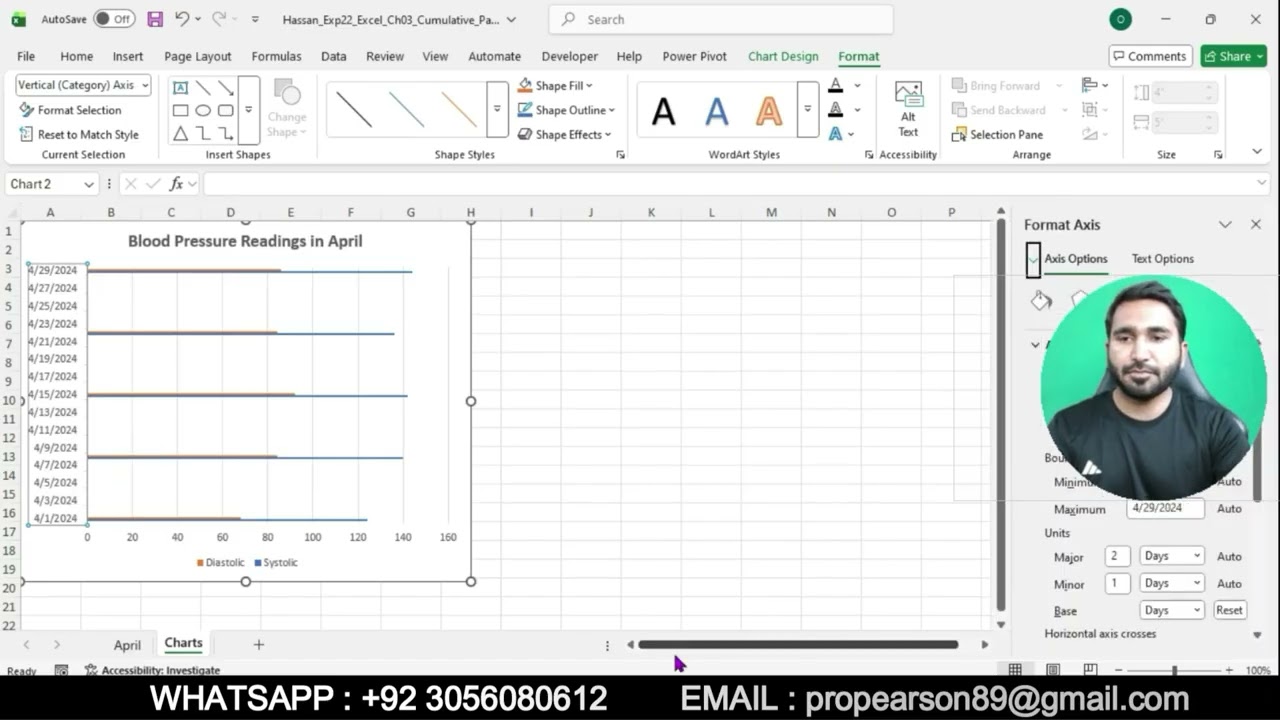This screenshot has height=720, width=1280.
Task: Open the Selection Pane
Action: pyautogui.click(x=996, y=134)
